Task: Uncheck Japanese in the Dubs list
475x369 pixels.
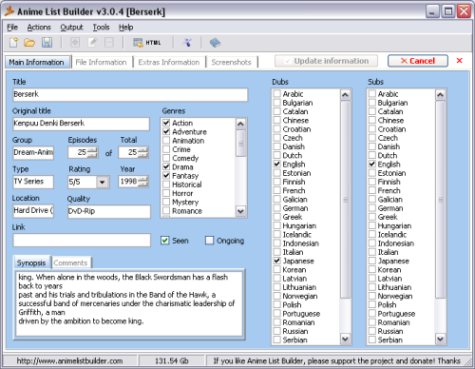Action: pyautogui.click(x=277, y=261)
